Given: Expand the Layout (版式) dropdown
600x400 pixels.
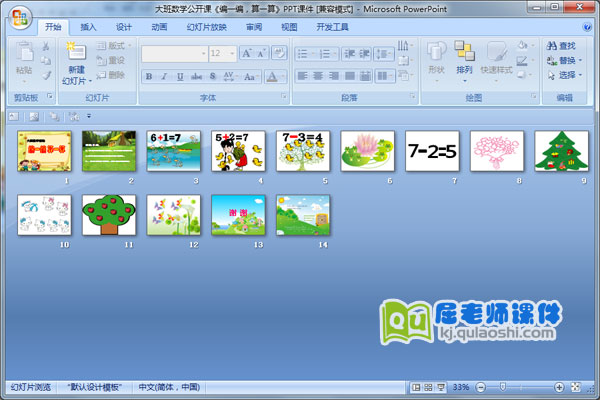Looking at the screenshot, I should pos(130,46).
